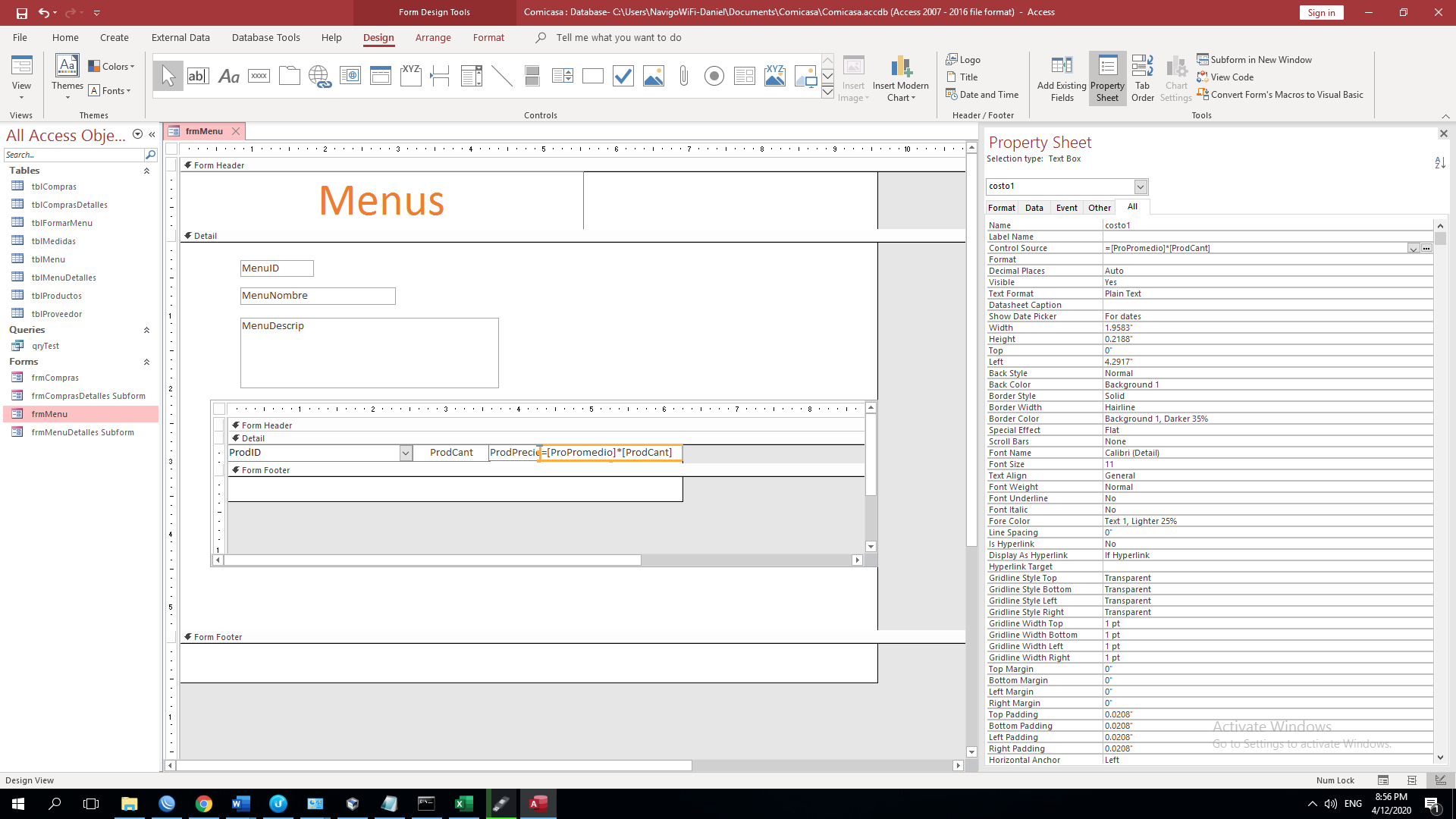Switch to Design View from status bar
Image resolution: width=1456 pixels, height=819 pixels.
click(1440, 780)
